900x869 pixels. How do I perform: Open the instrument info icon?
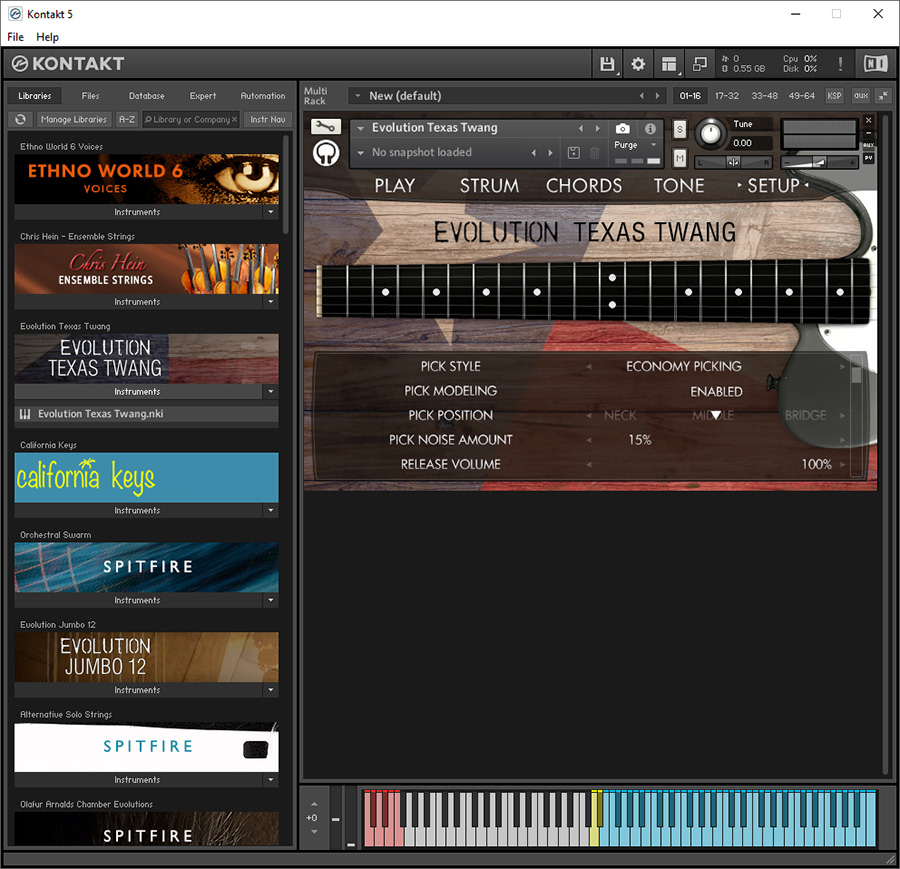(650, 129)
